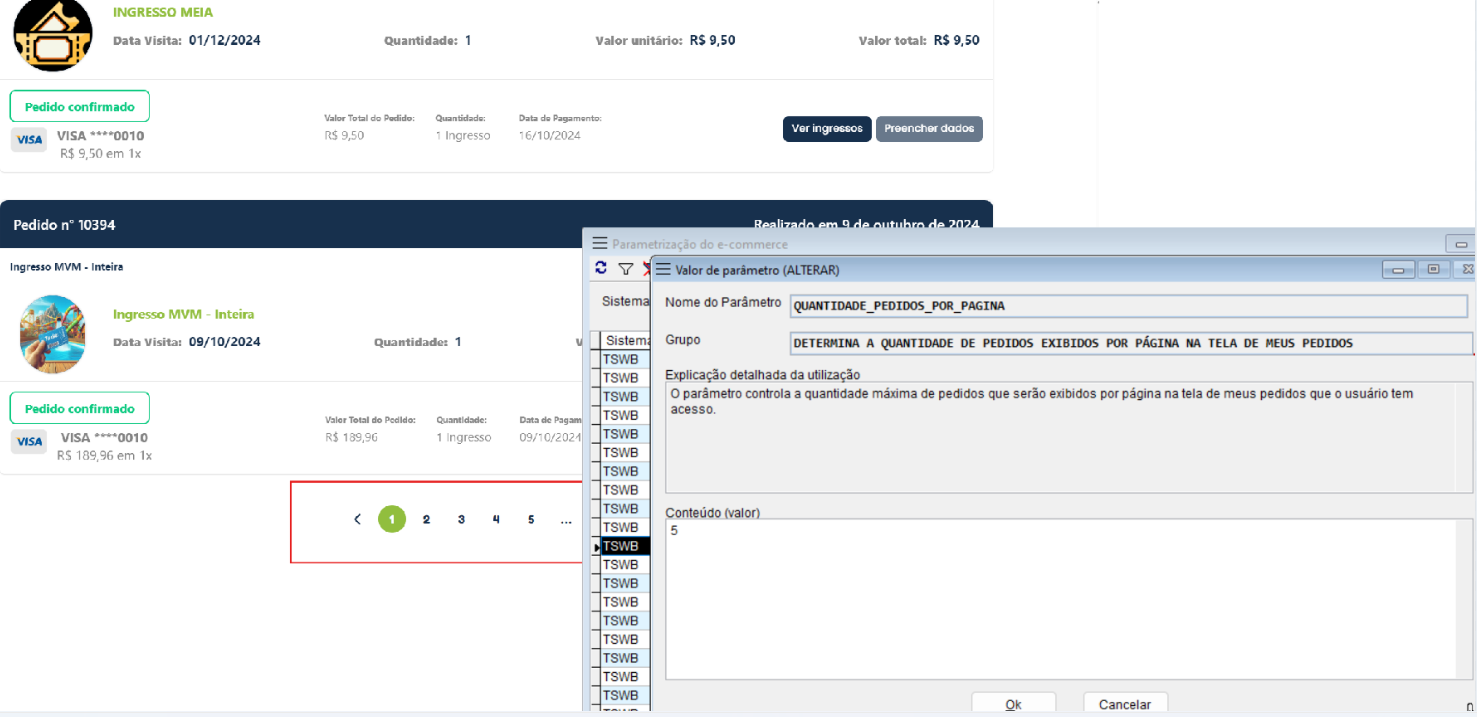
Task: Click into the Conteúdo (valor) text area
Action: click(x=1060, y=598)
